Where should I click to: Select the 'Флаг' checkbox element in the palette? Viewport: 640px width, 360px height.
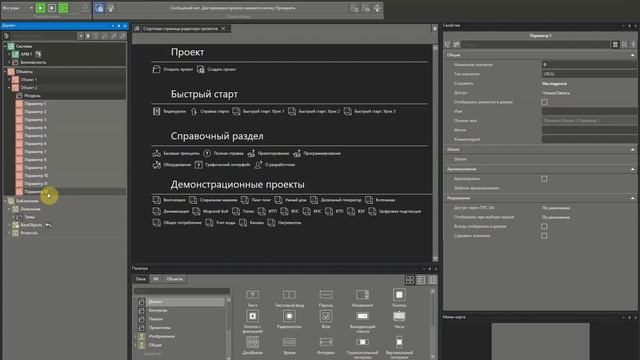[x=326, y=319]
